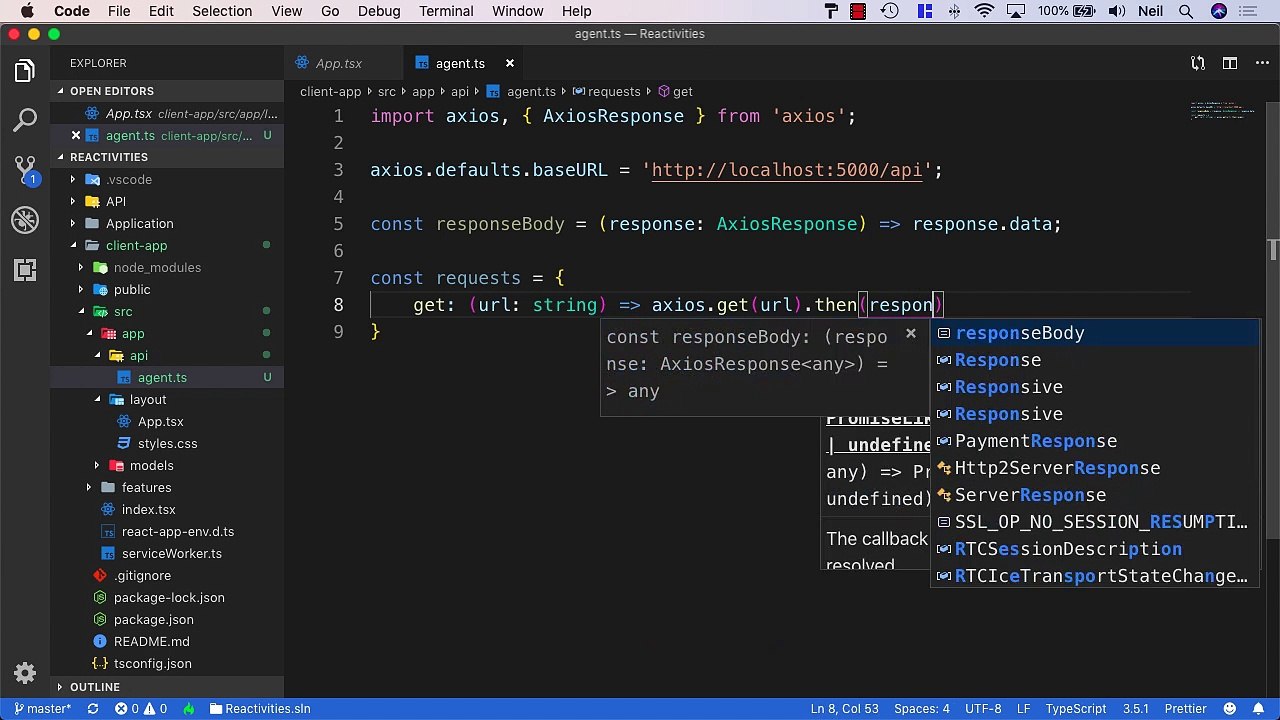
Task: Change file encoding UTF-8
Action: point(984,709)
